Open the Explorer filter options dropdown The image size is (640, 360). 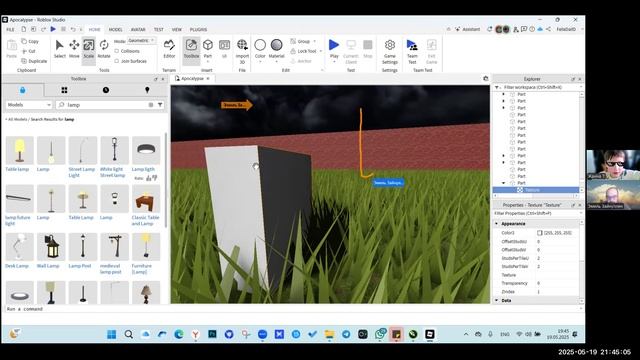pyautogui.click(x=497, y=87)
